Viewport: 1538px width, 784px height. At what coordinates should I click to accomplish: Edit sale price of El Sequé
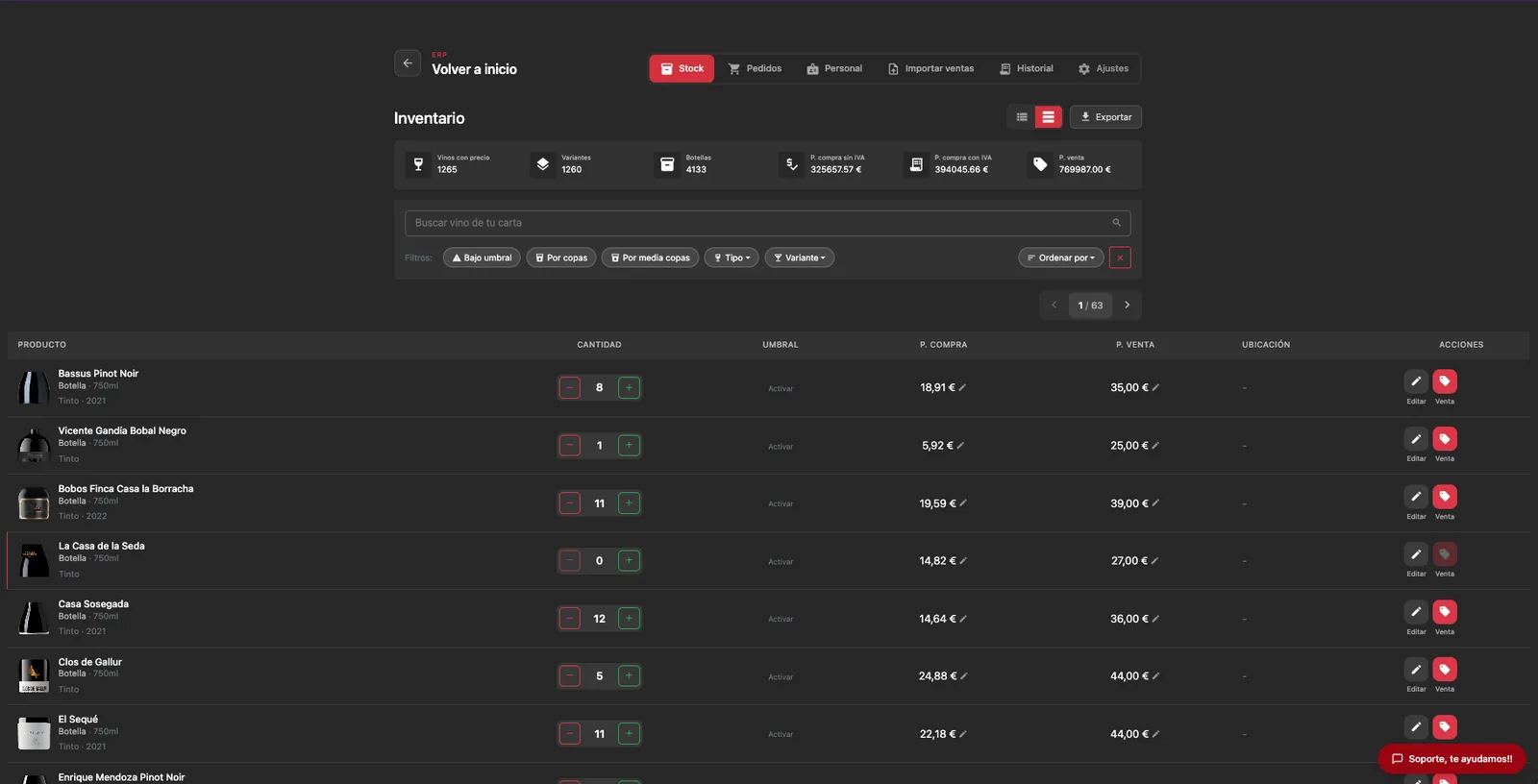pyautogui.click(x=1155, y=734)
